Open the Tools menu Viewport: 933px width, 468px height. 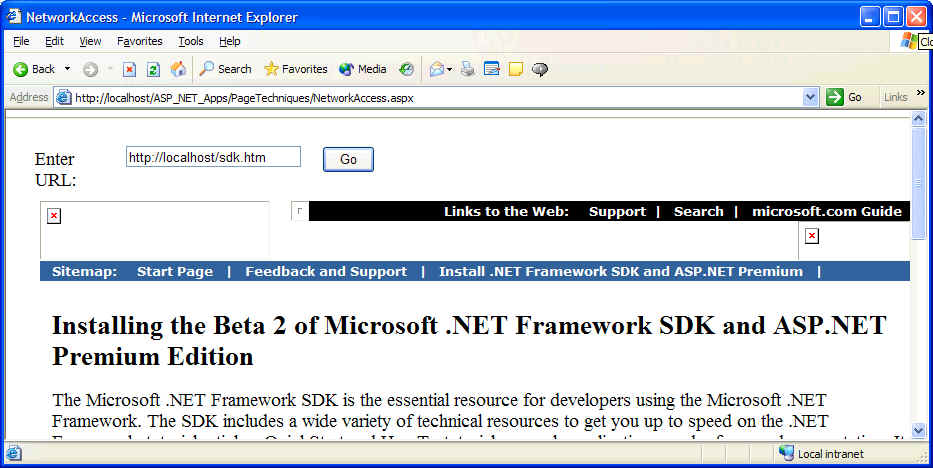[x=190, y=41]
